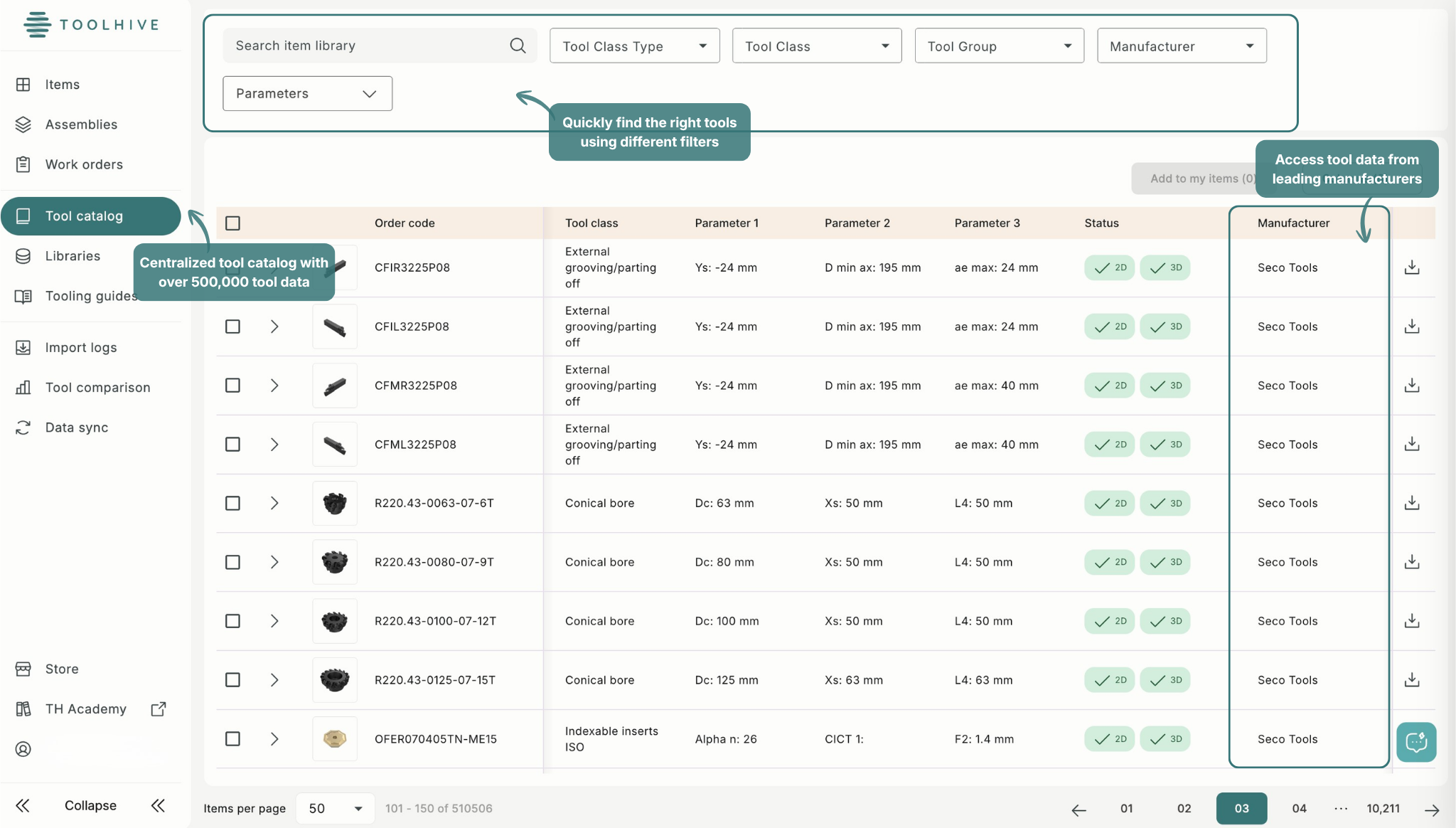Expand the R220.43-0080-07-9T row details
1456x828 pixels.
click(274, 562)
